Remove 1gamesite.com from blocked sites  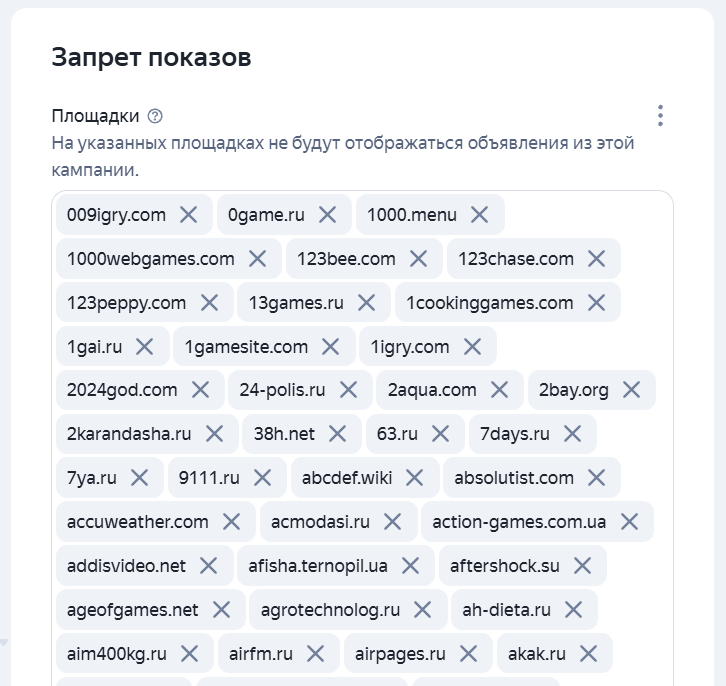coord(331,347)
